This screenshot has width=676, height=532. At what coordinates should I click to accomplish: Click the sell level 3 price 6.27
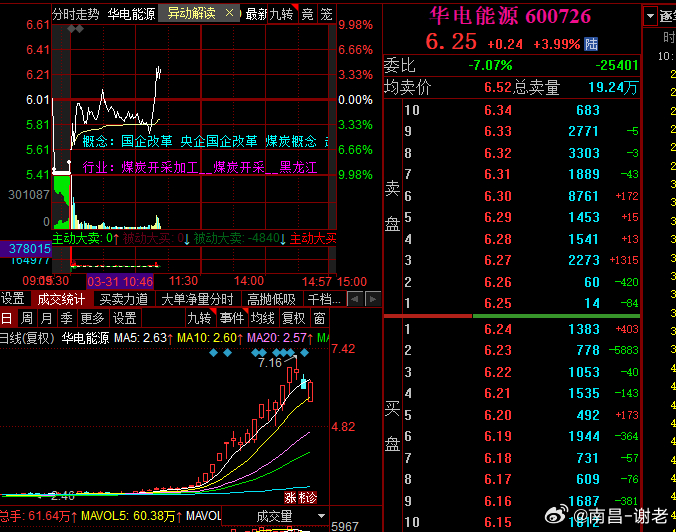498,260
